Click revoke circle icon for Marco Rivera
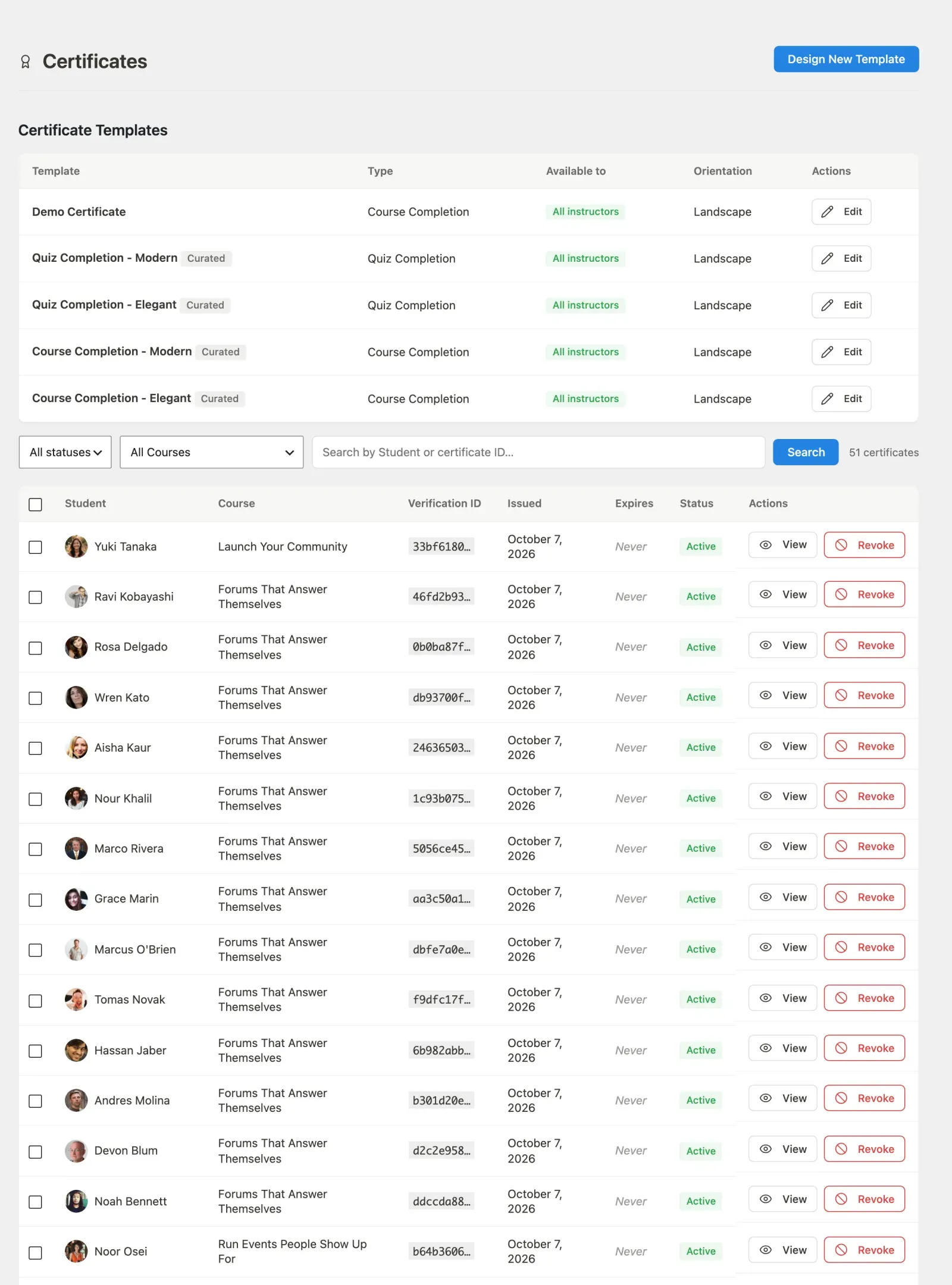Screen dimensions: 952x1285 (841, 846)
